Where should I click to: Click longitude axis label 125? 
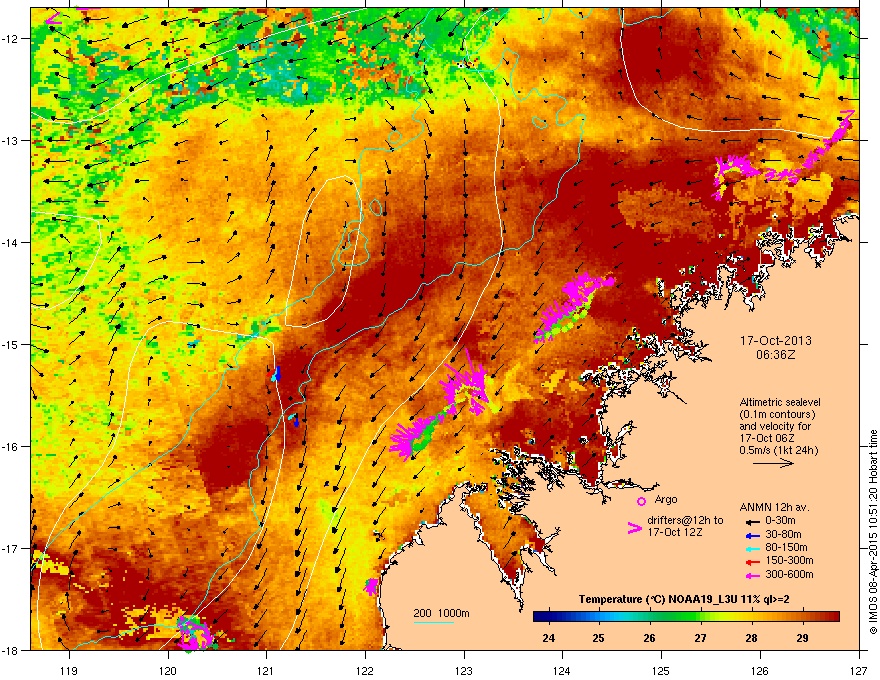click(661, 670)
